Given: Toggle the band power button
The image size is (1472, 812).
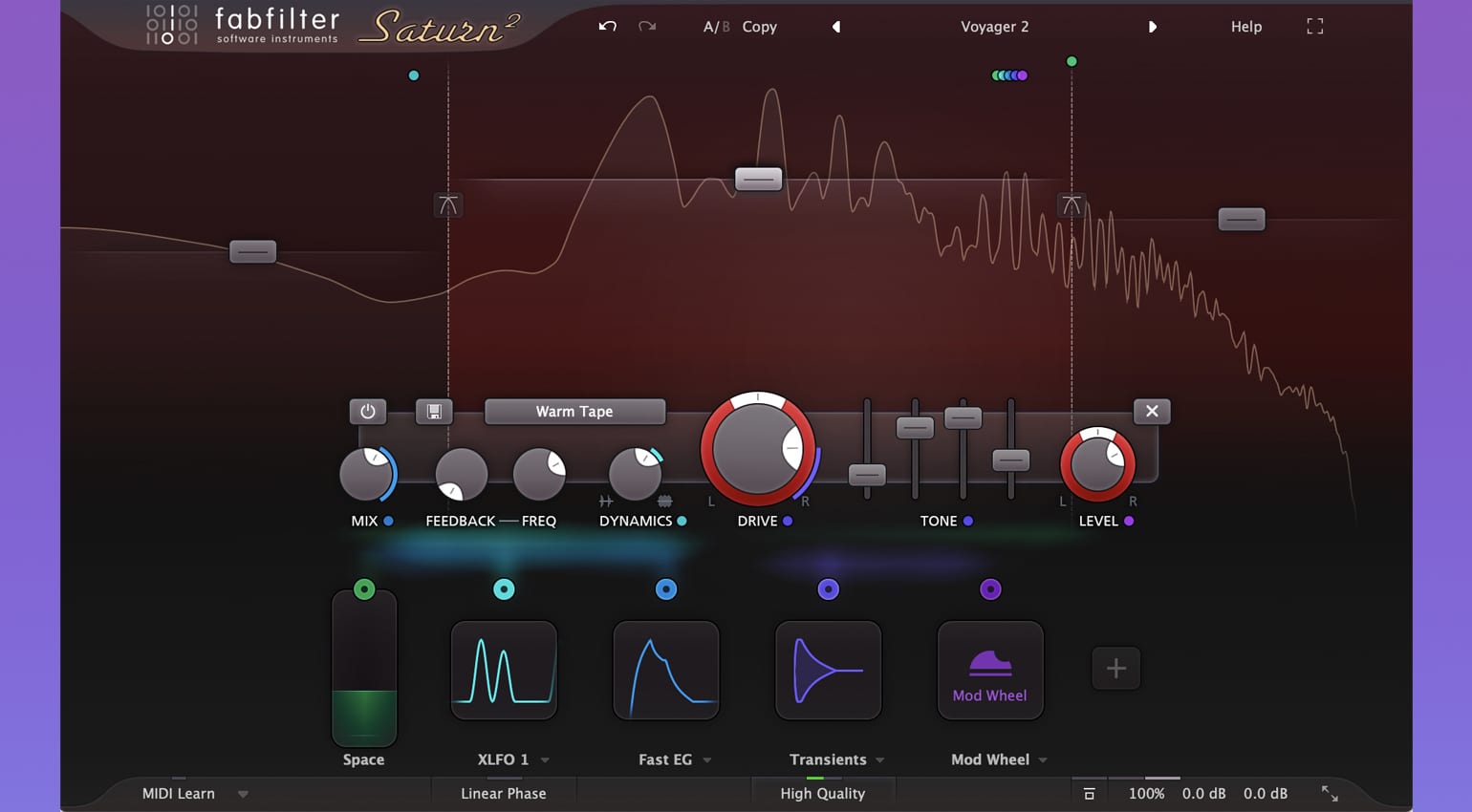Looking at the screenshot, I should pos(368,412).
